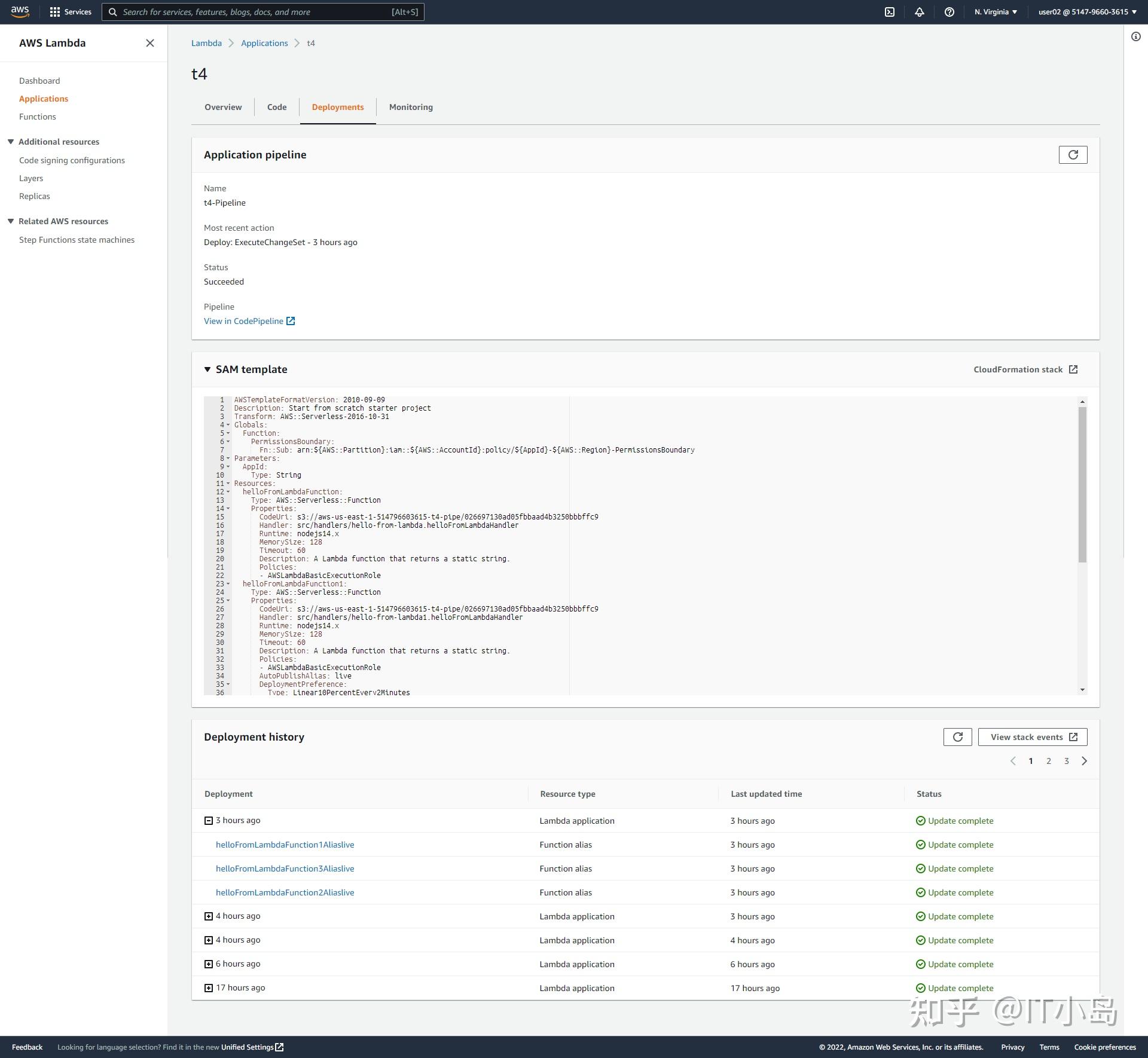Refresh the Deployment history table
The height and width of the screenshot is (1058, 1148).
[x=957, y=736]
